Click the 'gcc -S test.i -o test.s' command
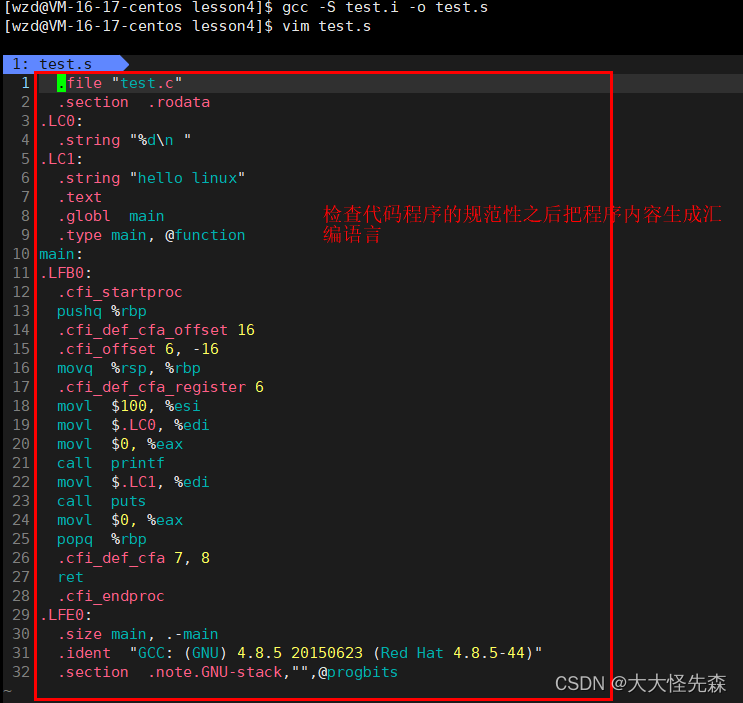The width and height of the screenshot is (743, 703). 385,8
